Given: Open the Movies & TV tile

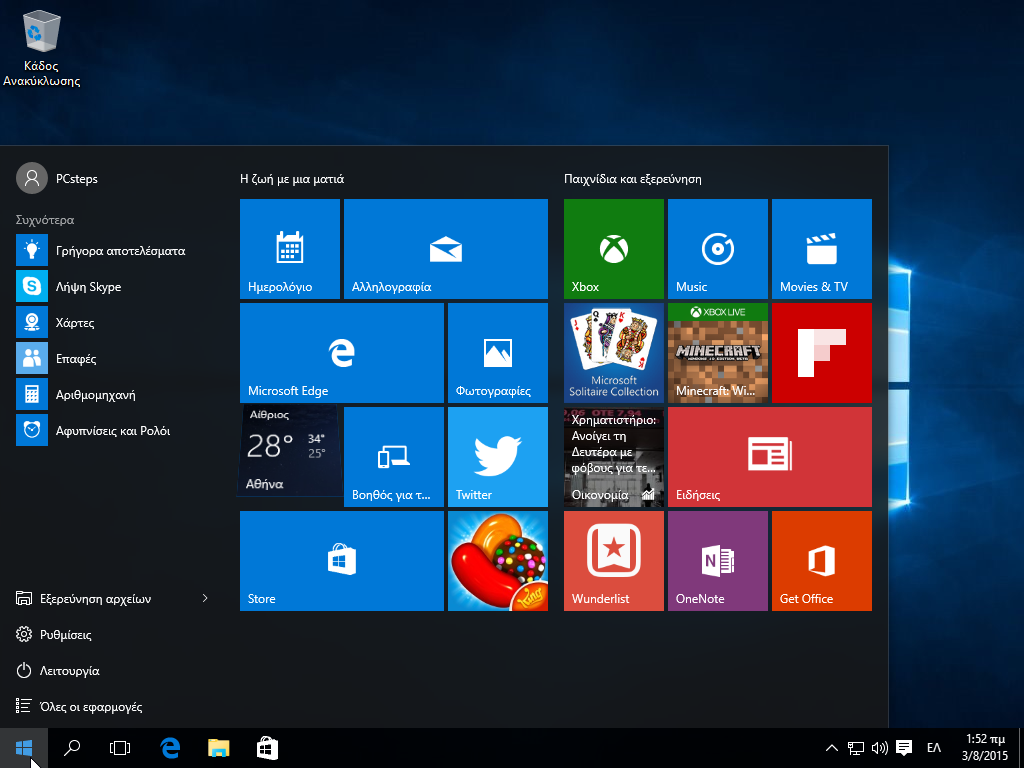Looking at the screenshot, I should click(821, 249).
